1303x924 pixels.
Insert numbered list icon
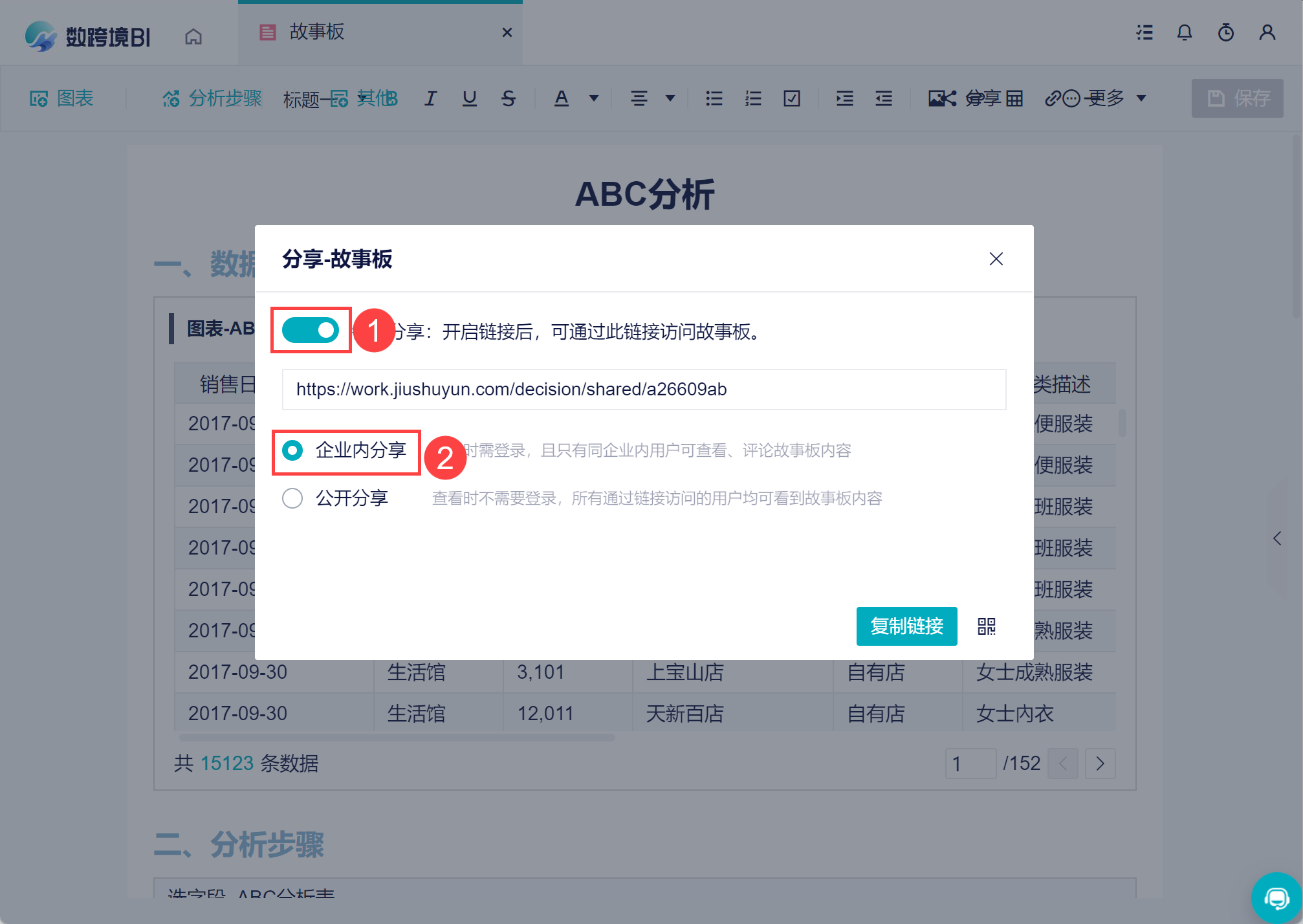(752, 98)
